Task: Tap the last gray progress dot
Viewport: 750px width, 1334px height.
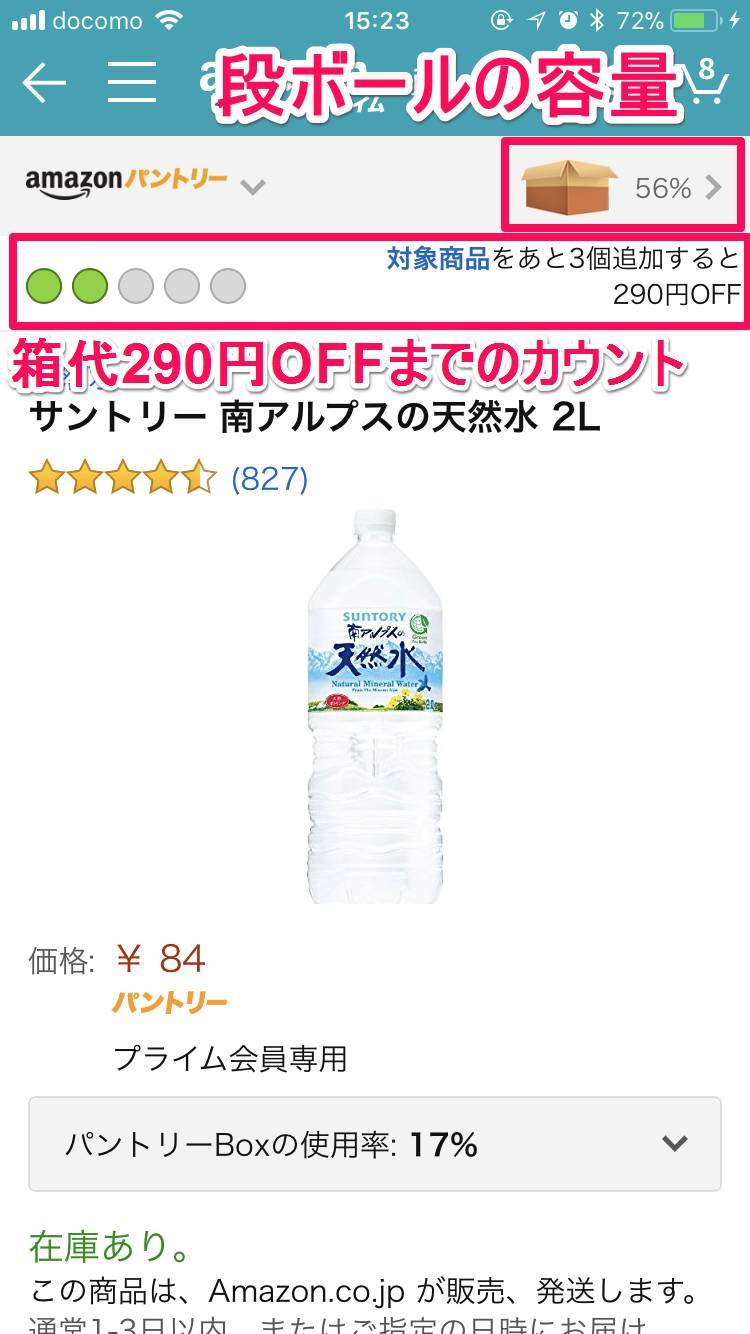Action: click(228, 286)
